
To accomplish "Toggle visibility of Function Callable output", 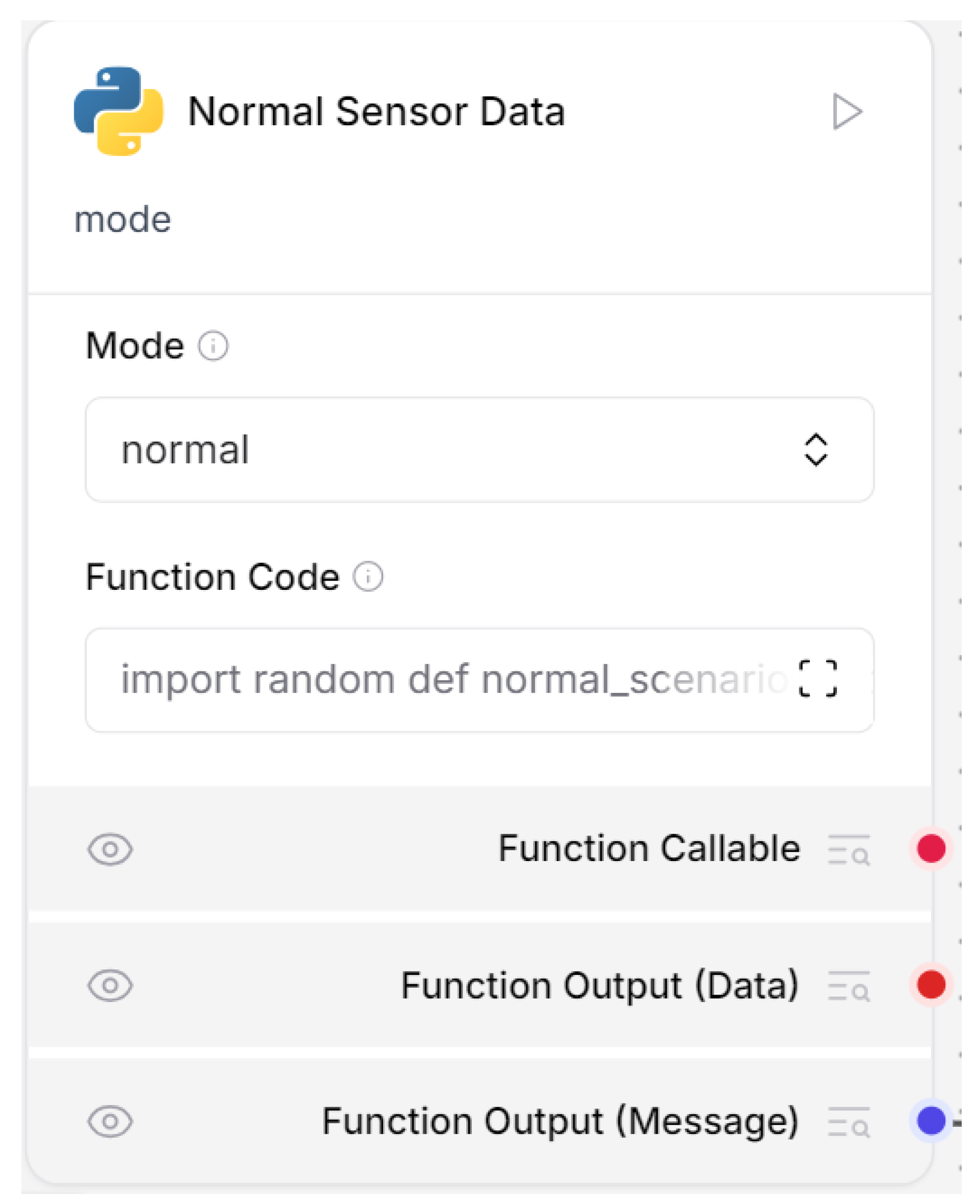I will 110,849.
